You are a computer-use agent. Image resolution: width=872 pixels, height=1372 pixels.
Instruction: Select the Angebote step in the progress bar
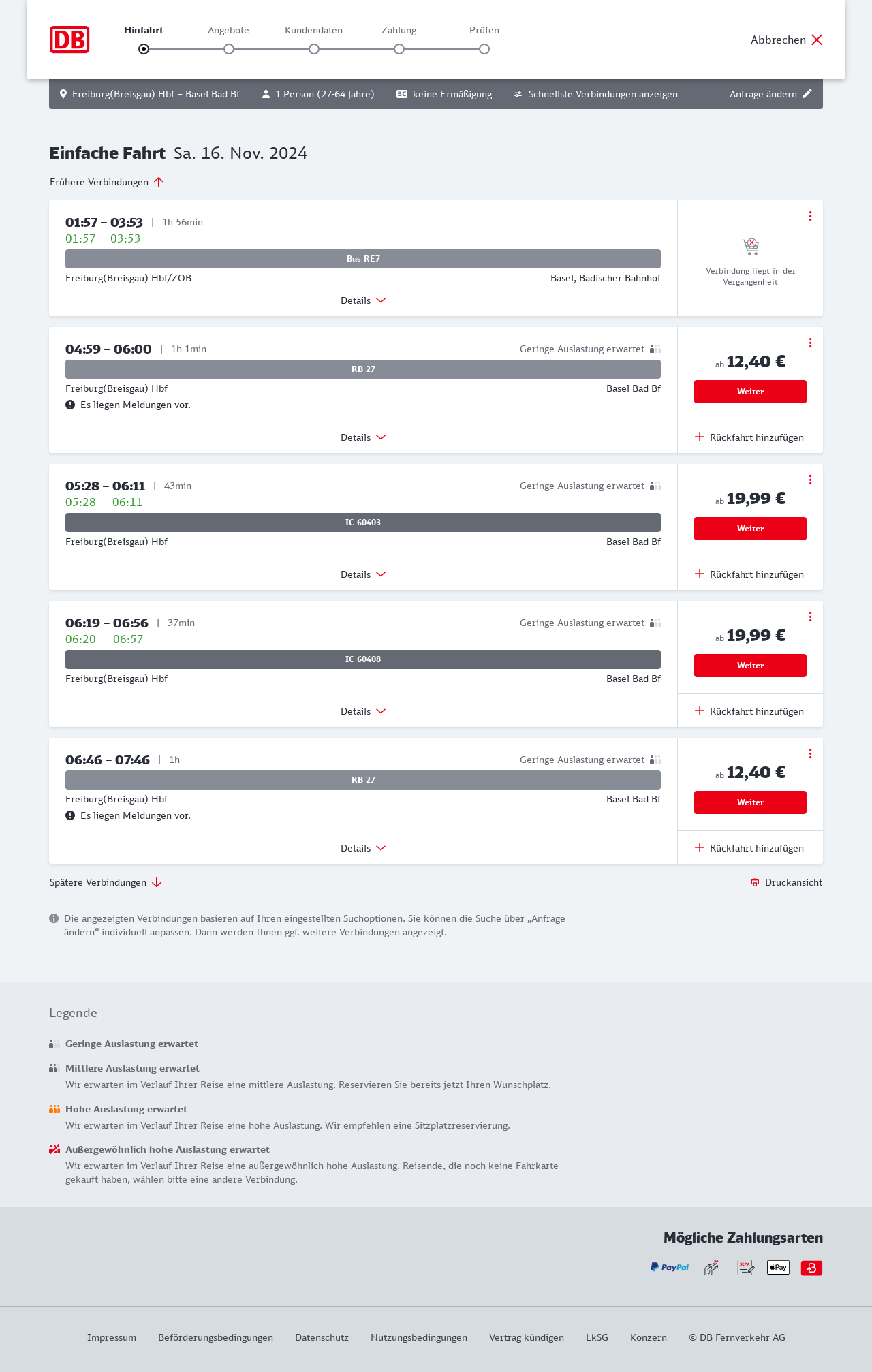pyautogui.click(x=229, y=49)
